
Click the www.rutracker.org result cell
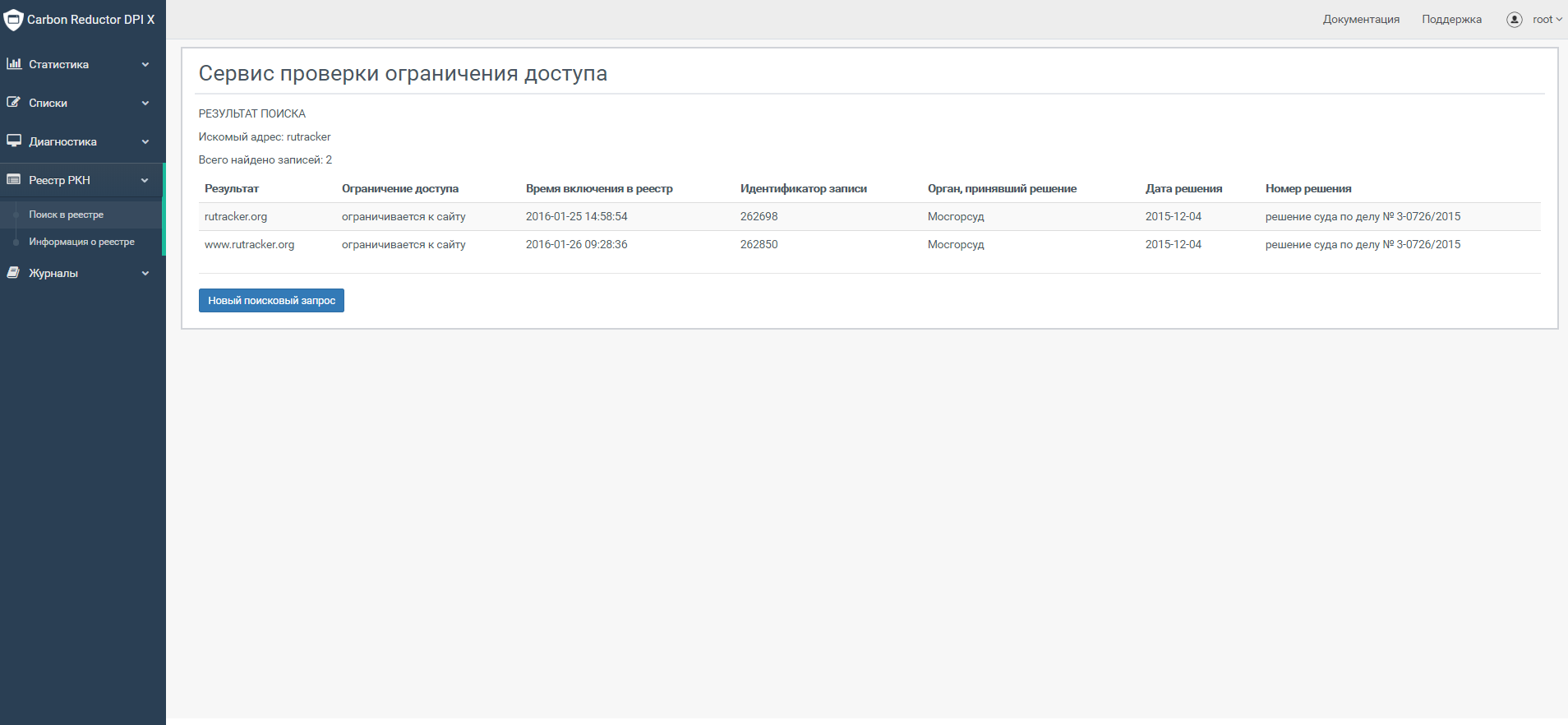[249, 244]
